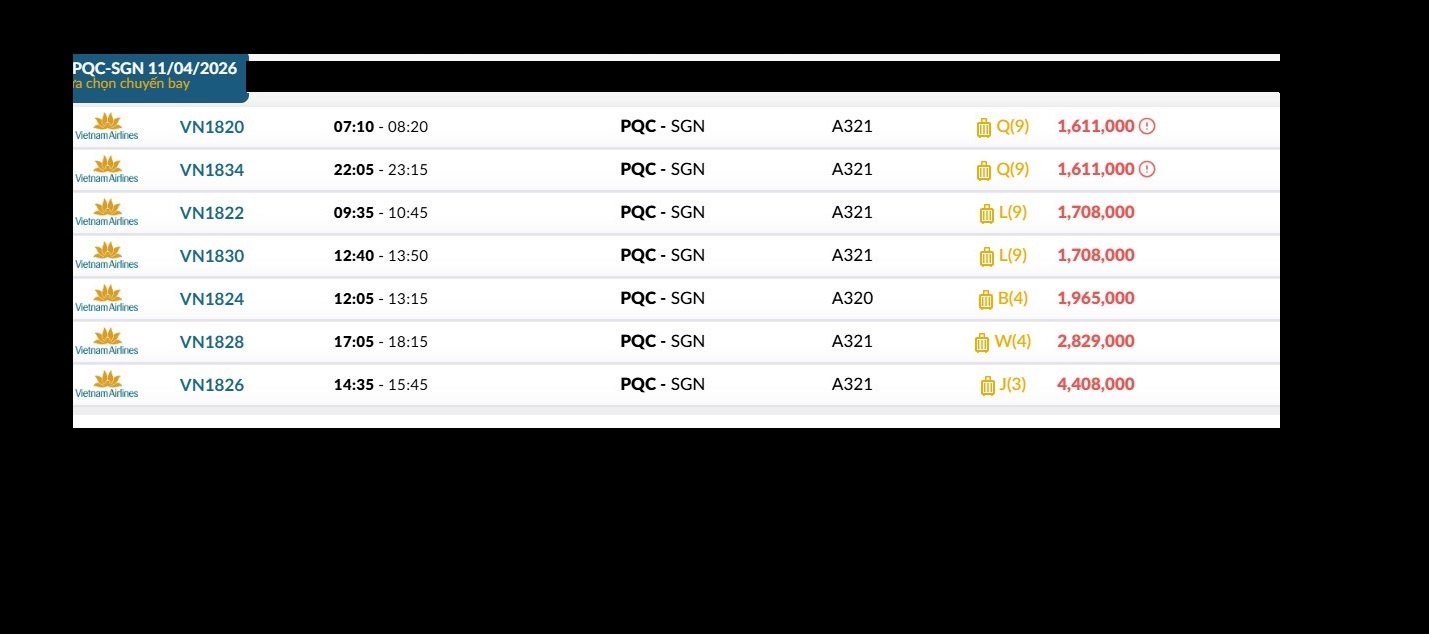Click fare class Q(9) on VN1834 row
Screen dimensions: 1429x634
coord(1012,169)
